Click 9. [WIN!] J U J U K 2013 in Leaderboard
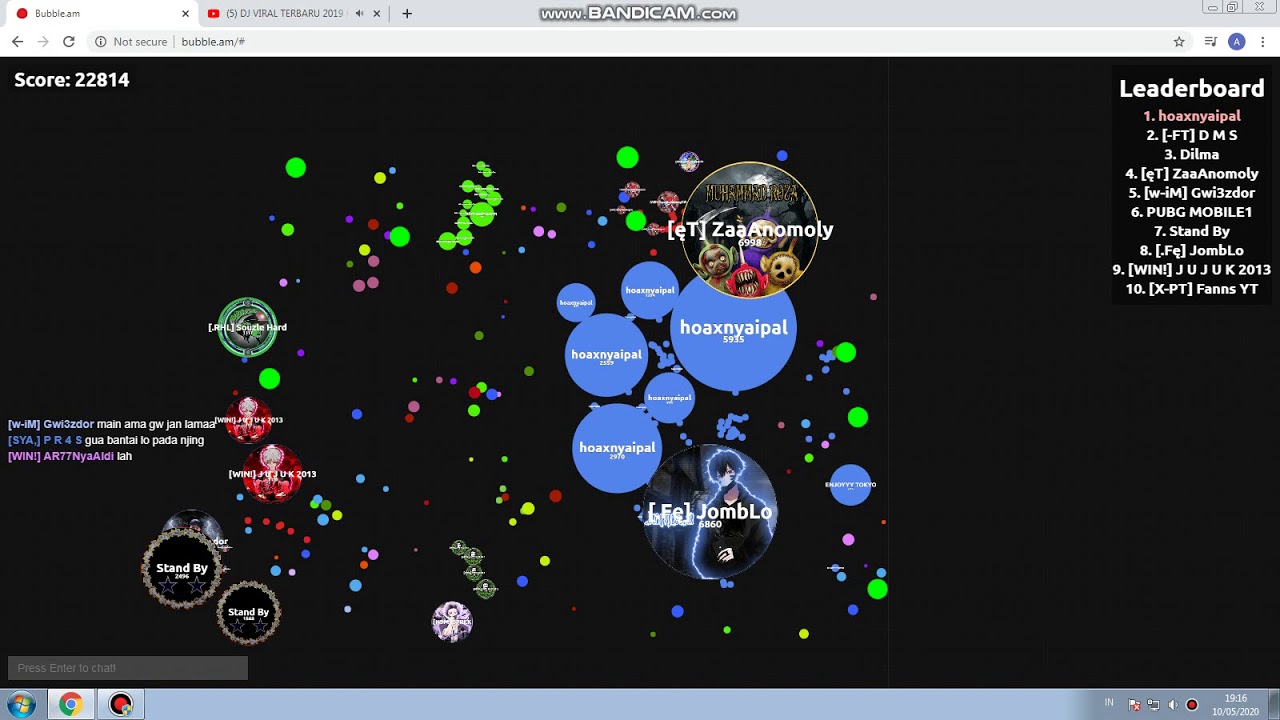1280x720 pixels. (1192, 270)
